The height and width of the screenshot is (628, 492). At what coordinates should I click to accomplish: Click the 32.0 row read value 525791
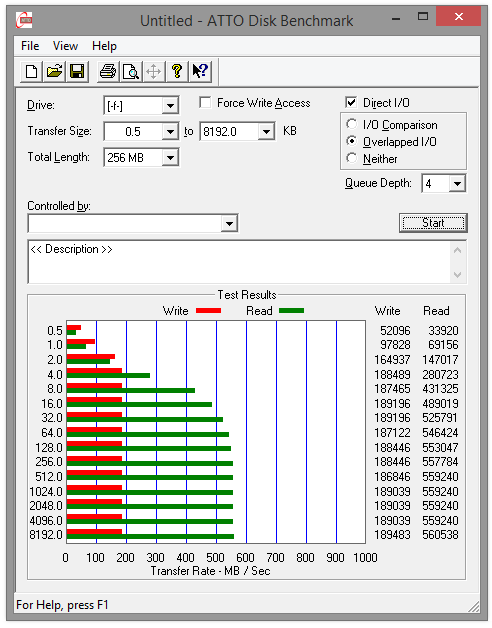(x=440, y=418)
